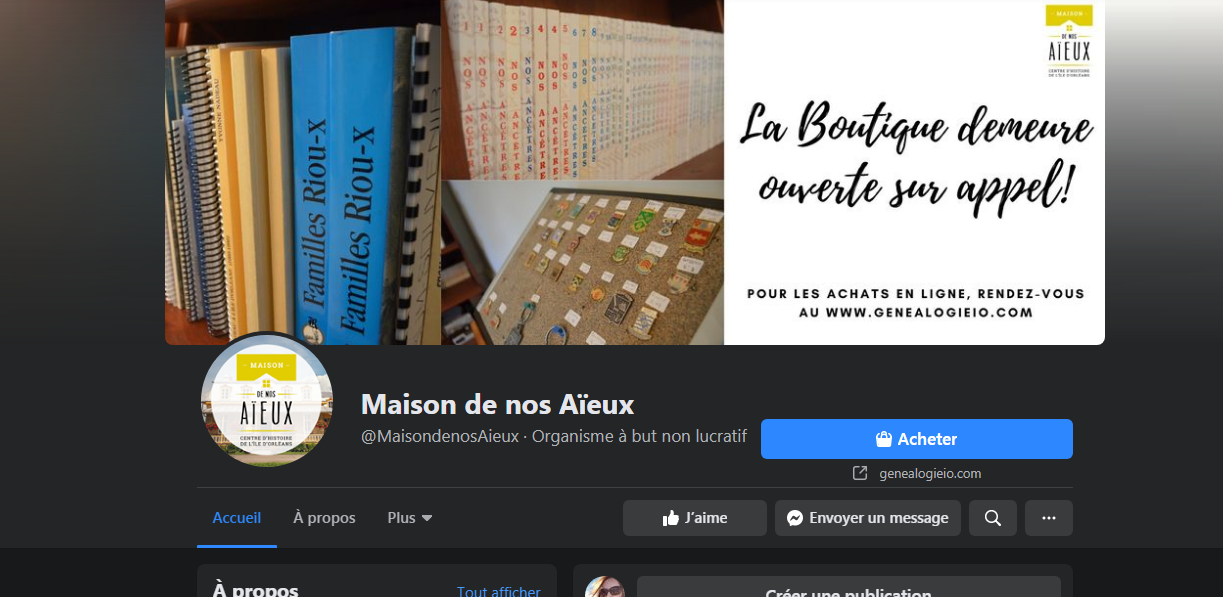This screenshot has height=597, width=1223.
Task: Open the Maison de nos Aïeux profile picture
Action: click(x=267, y=399)
